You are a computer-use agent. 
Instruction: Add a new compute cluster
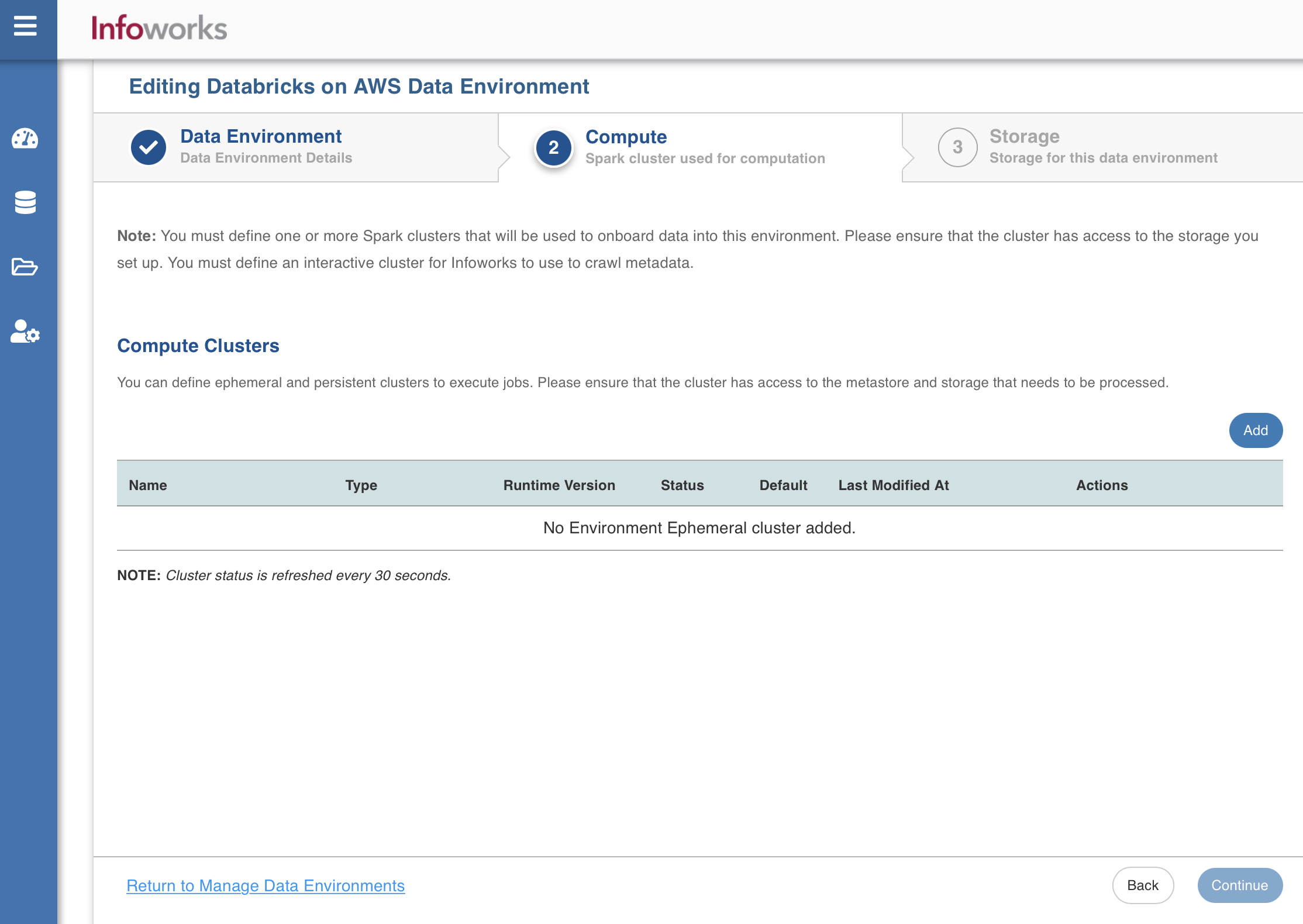(x=1256, y=430)
